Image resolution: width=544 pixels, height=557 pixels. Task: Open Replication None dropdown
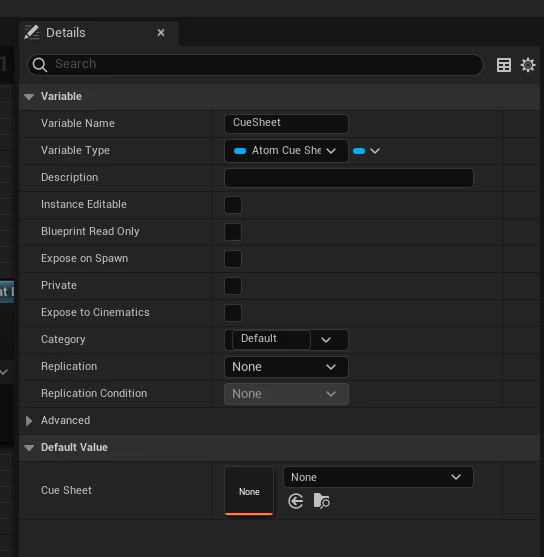point(286,367)
